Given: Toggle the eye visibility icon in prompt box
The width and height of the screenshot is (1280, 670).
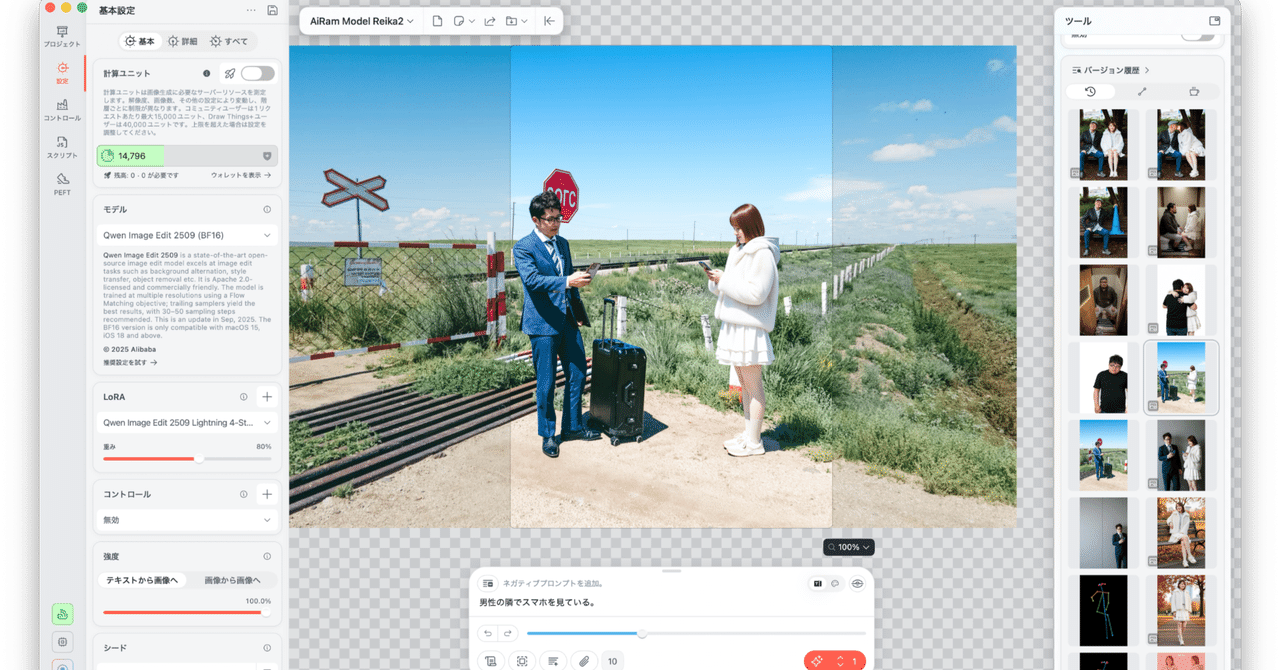Looking at the screenshot, I should pyautogui.click(x=857, y=583).
